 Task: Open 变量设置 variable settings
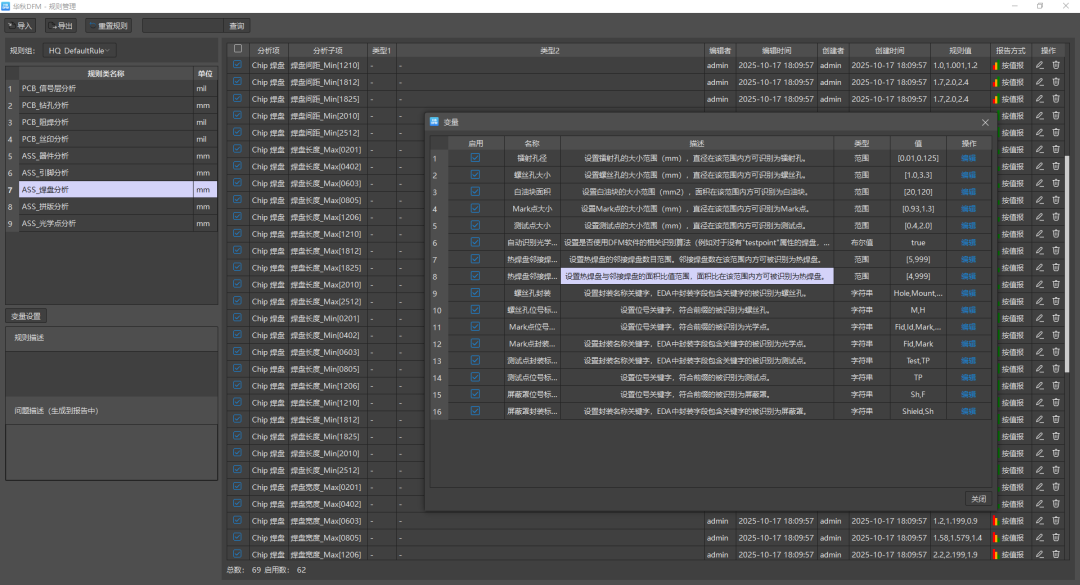[x=26, y=316]
